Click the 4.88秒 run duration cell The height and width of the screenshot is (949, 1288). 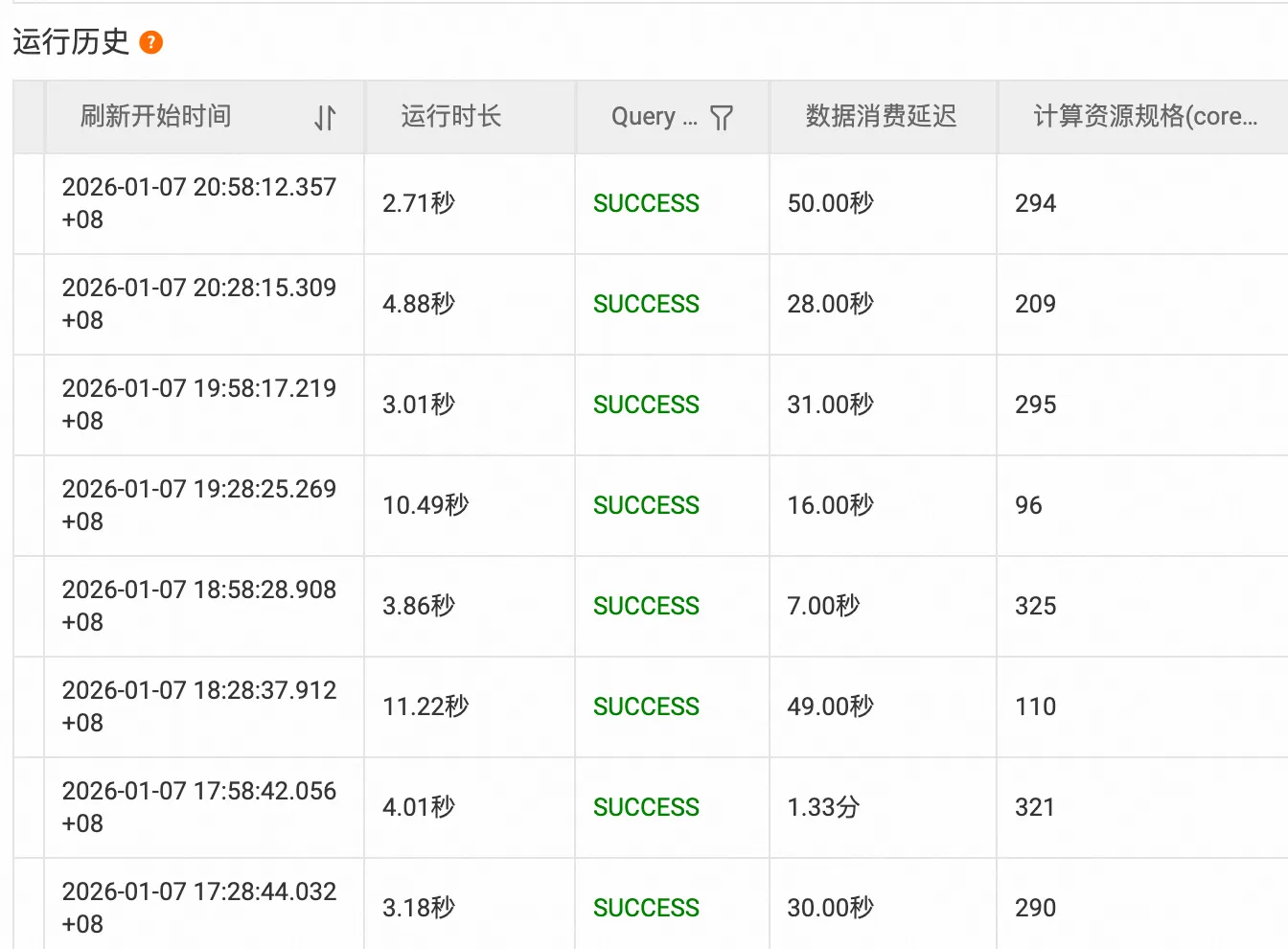tap(419, 304)
